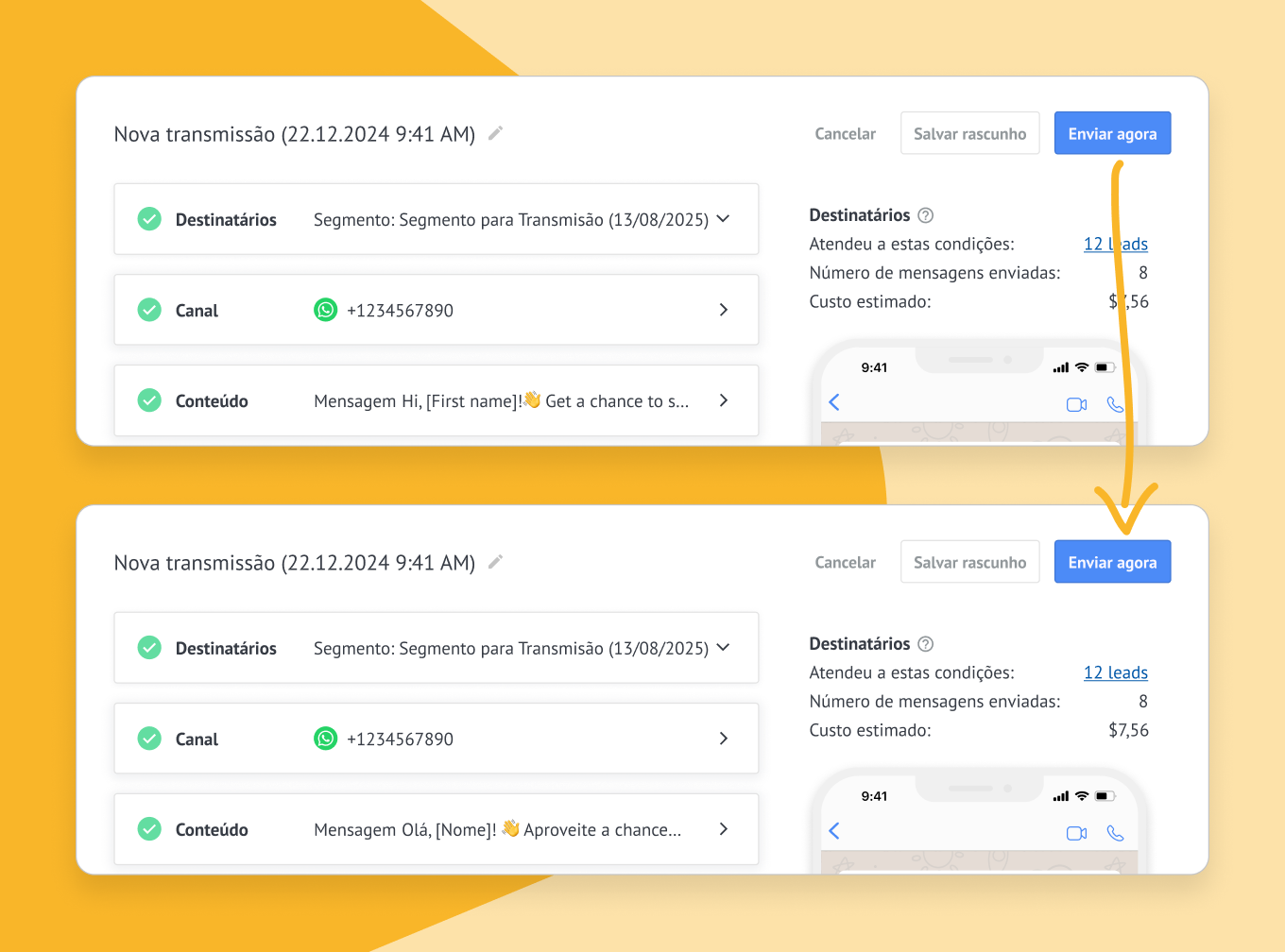Click the pencil edit icon in the upper panel title
1285x952 pixels.
pyautogui.click(x=495, y=133)
